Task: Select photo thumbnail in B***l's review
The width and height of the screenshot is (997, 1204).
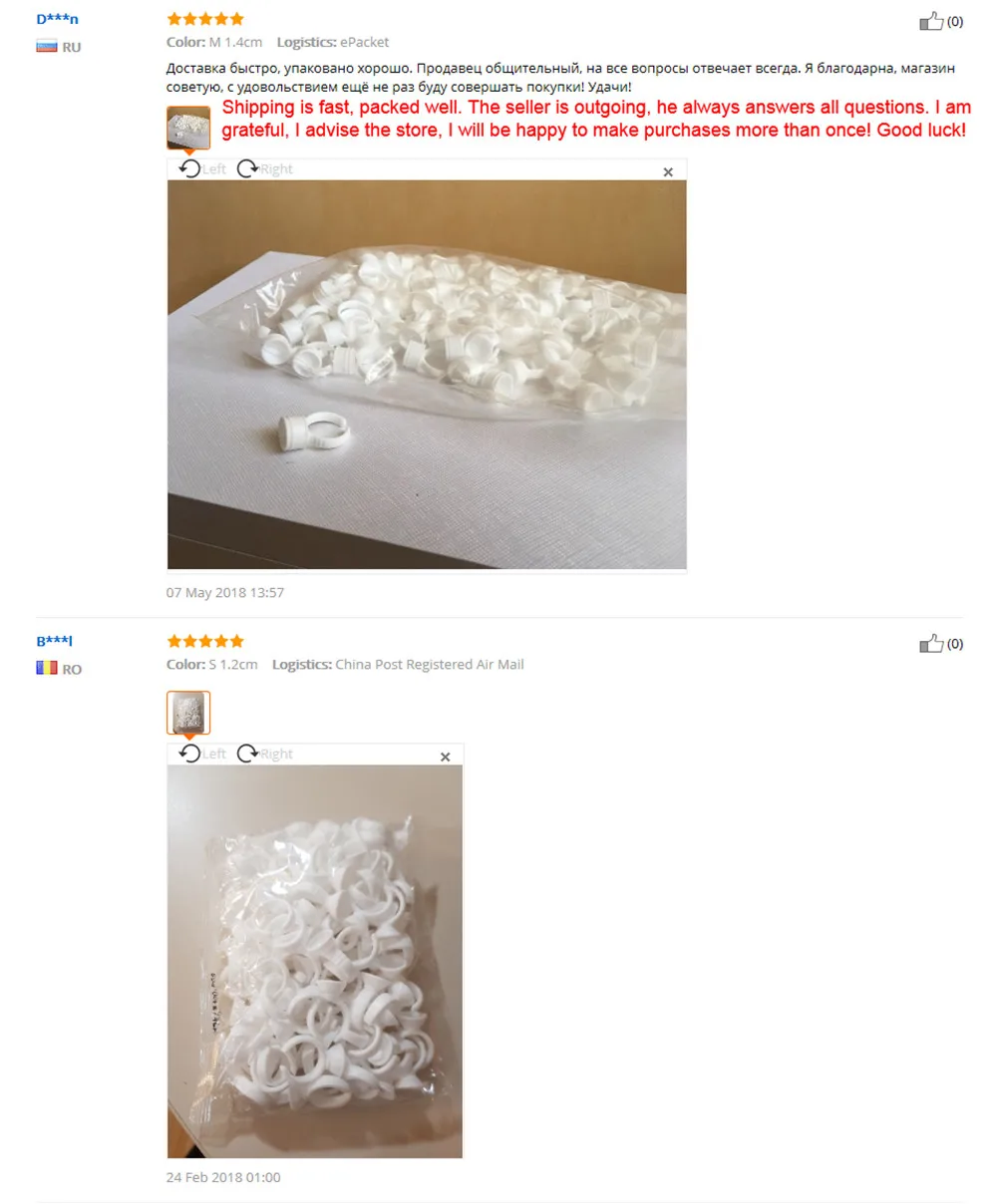Action: (x=188, y=713)
